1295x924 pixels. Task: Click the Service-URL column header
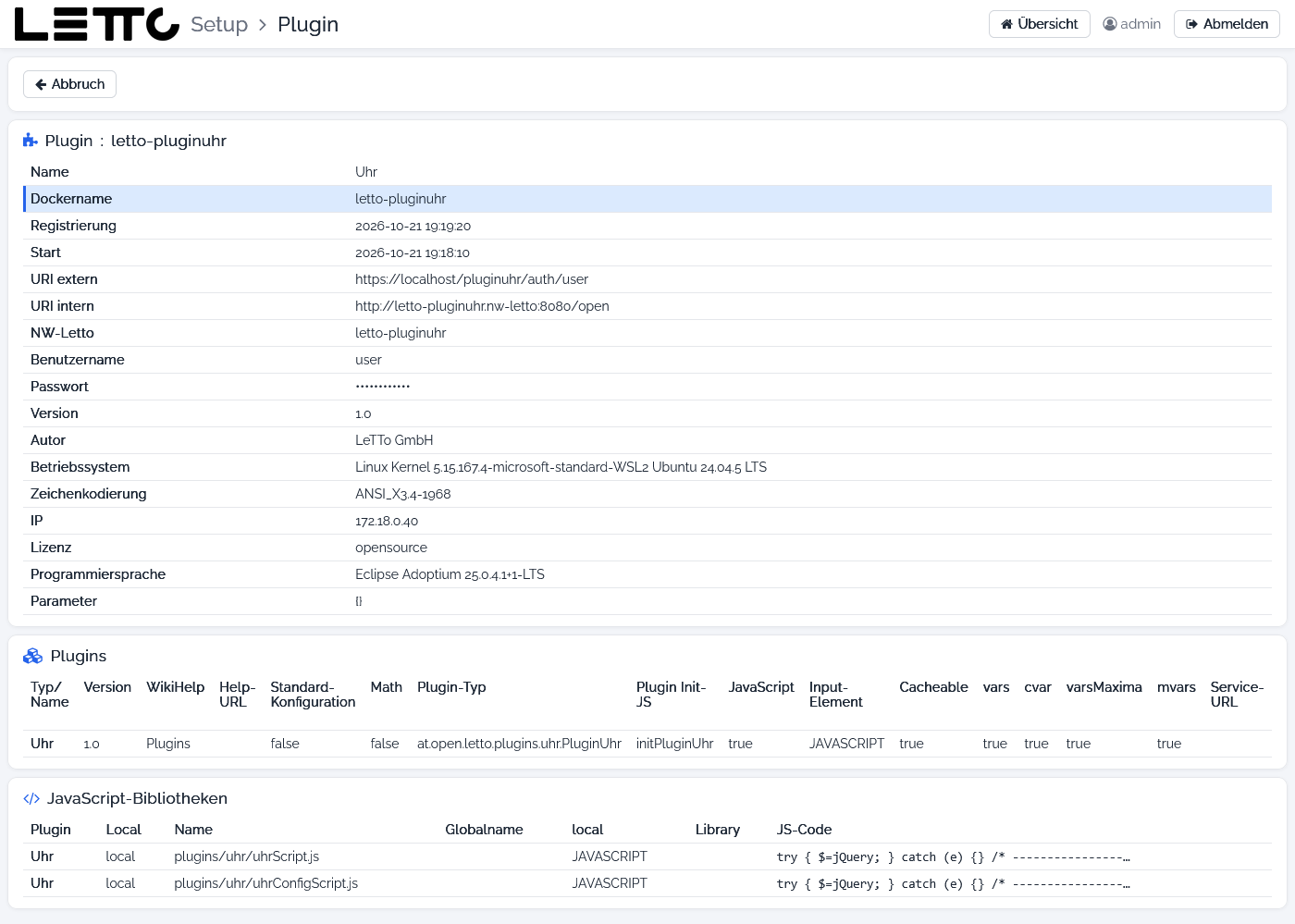click(x=1237, y=695)
